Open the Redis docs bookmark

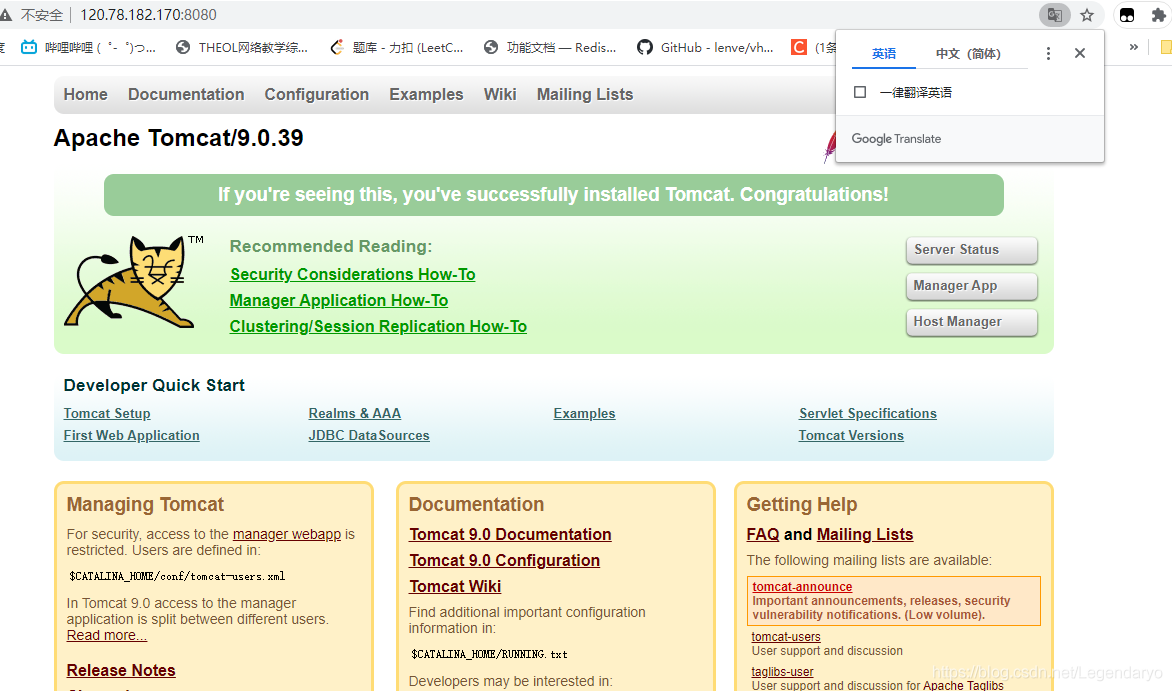550,47
